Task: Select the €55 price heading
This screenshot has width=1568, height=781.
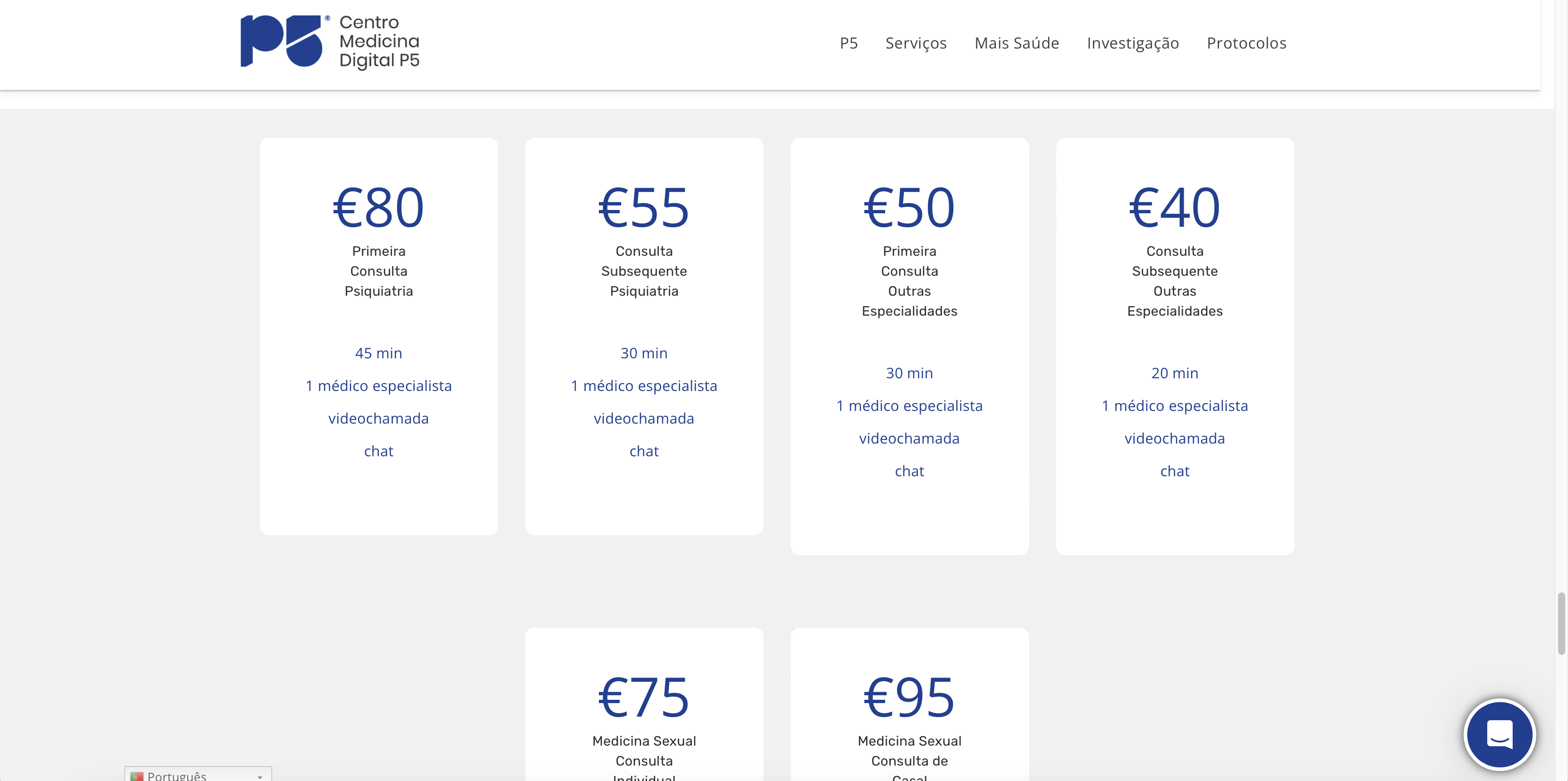Action: pyautogui.click(x=644, y=208)
